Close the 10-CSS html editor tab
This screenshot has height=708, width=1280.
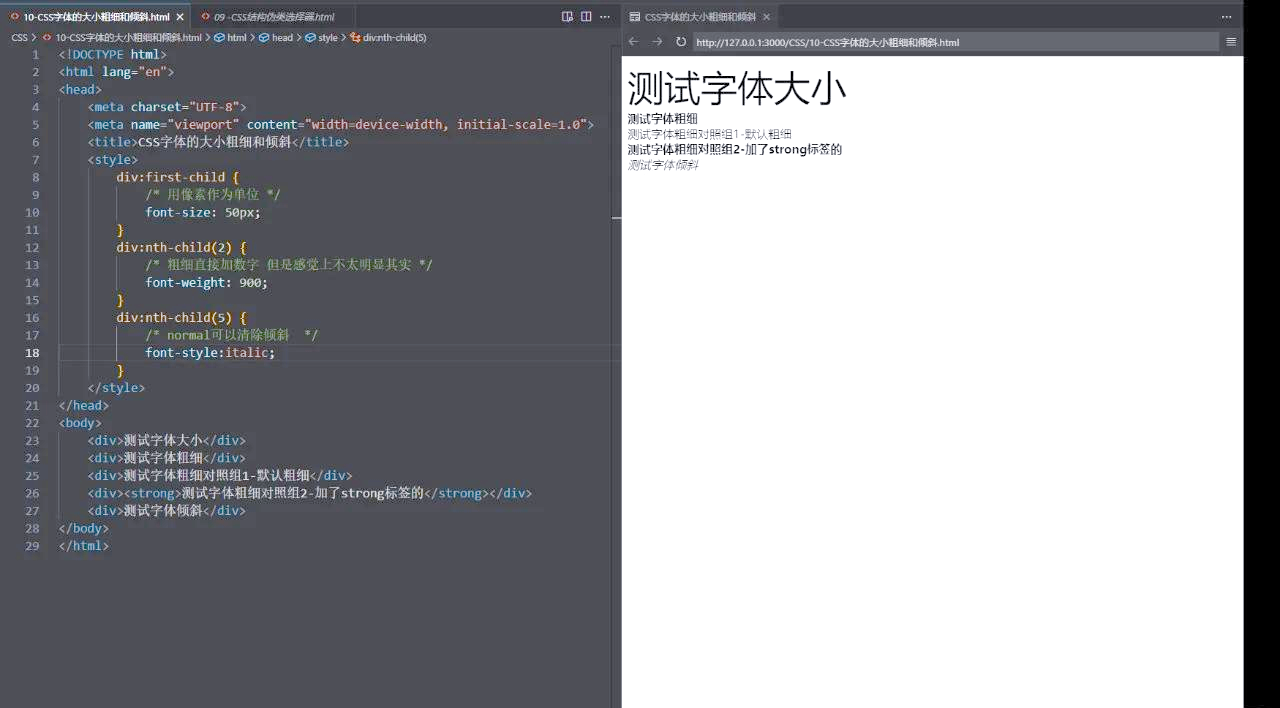point(180,17)
